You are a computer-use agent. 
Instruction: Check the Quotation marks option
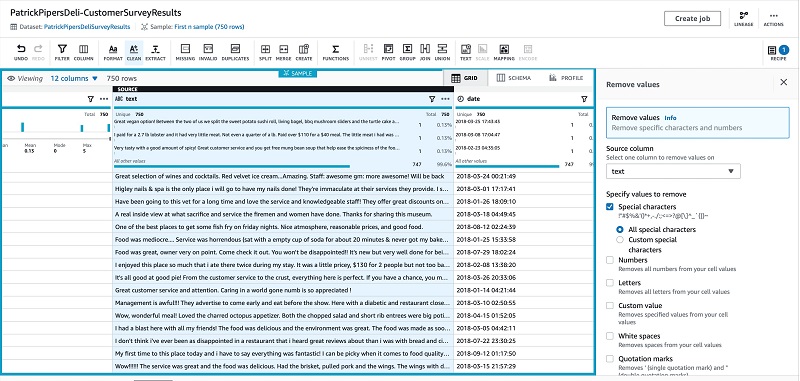[x=610, y=359]
